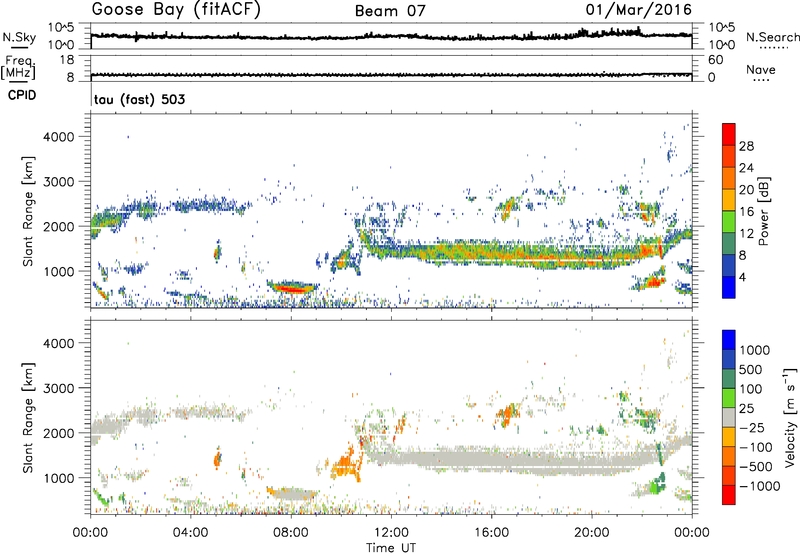Click the gray −25 to 25 Velocity swatch
Viewport: 800px width, 554px height.
click(x=729, y=417)
